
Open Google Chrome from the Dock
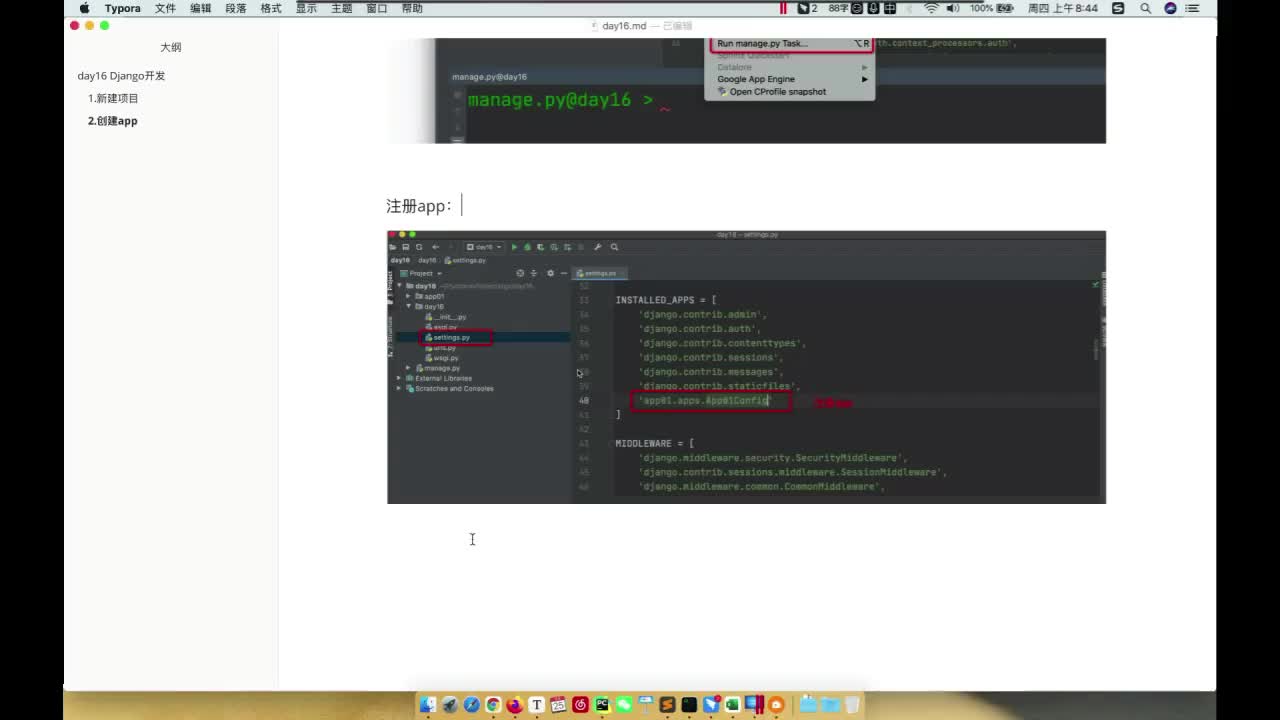(493, 704)
